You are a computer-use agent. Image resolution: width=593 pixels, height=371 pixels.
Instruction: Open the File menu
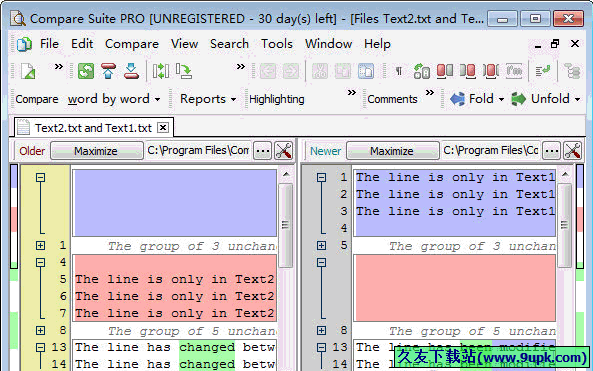tap(49, 44)
